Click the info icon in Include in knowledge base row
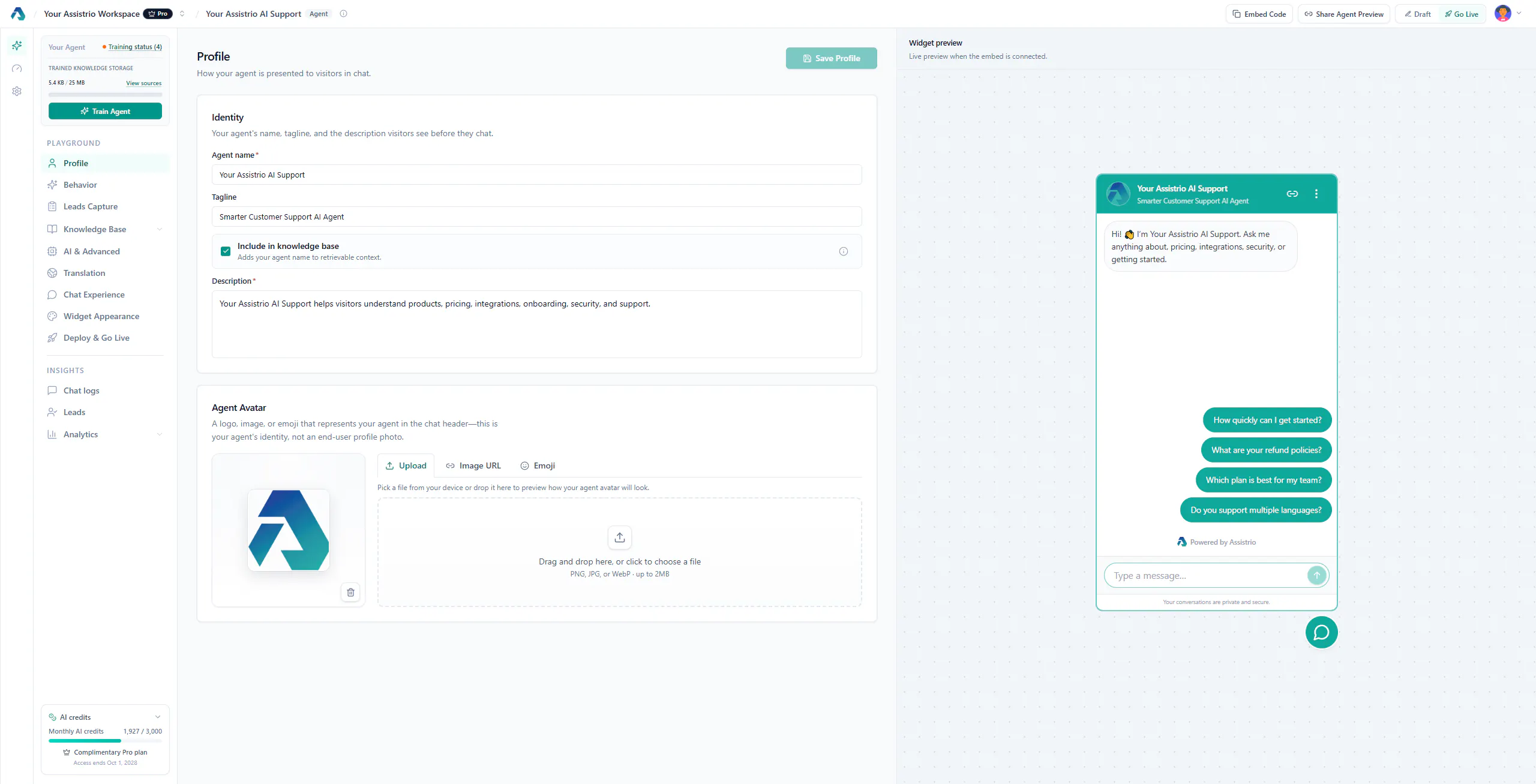 (843, 251)
